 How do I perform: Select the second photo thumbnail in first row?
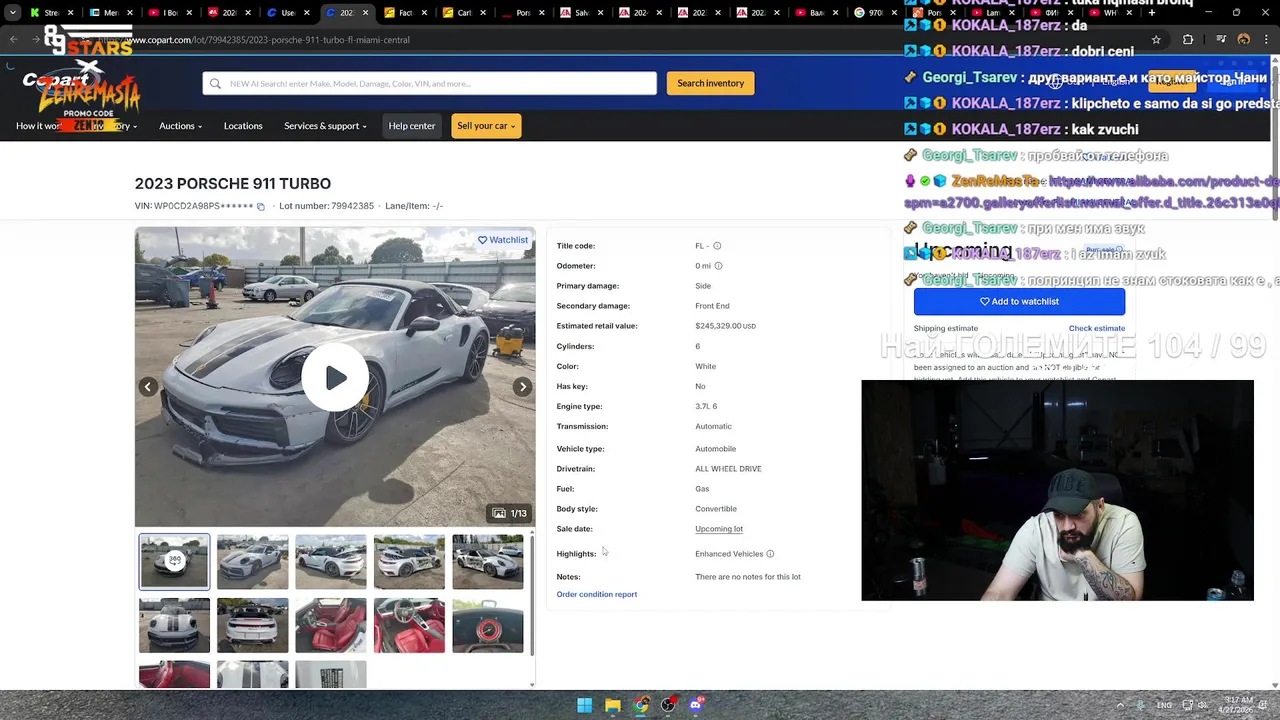252,561
